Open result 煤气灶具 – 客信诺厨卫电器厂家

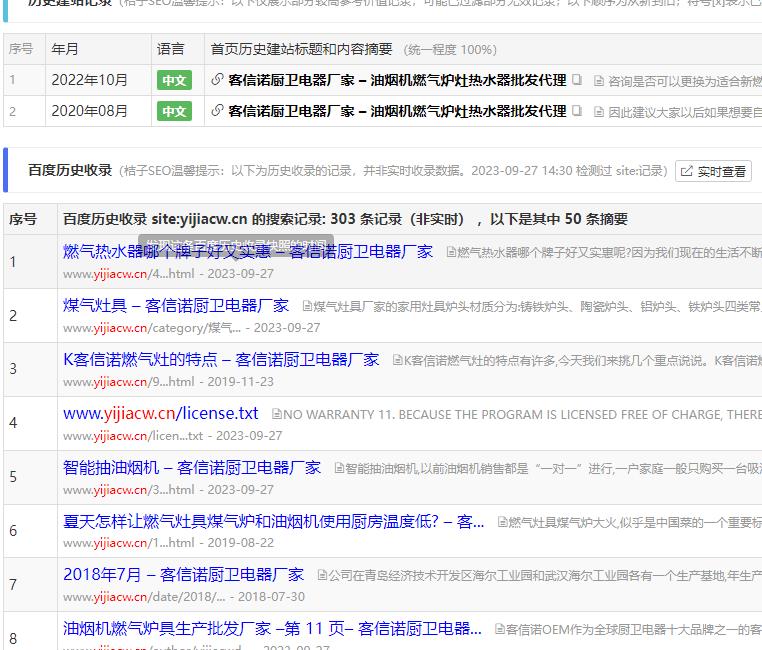(176, 306)
